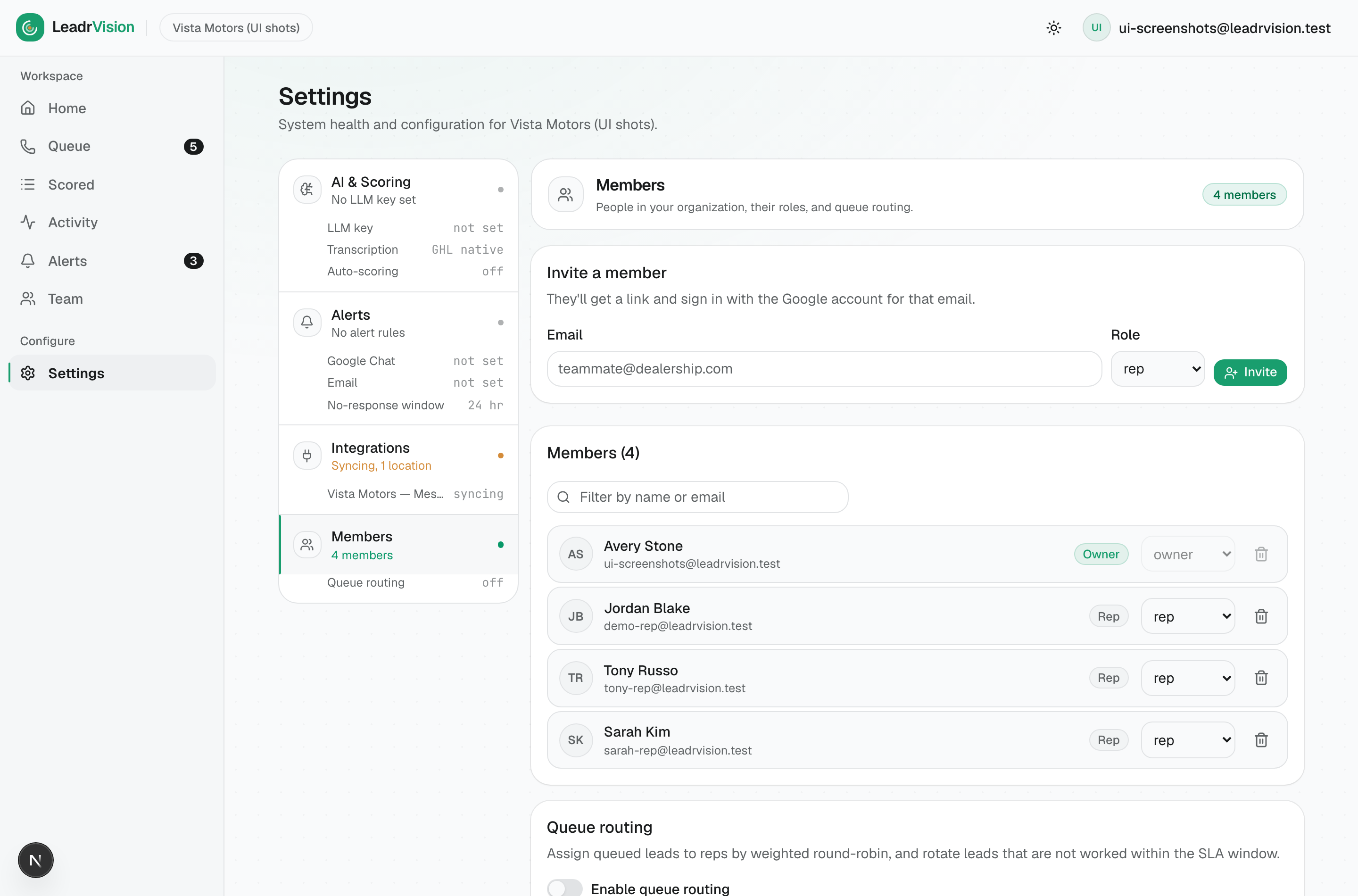Open the UI user avatar menu
Viewport: 1358px width, 896px height.
(x=1096, y=27)
